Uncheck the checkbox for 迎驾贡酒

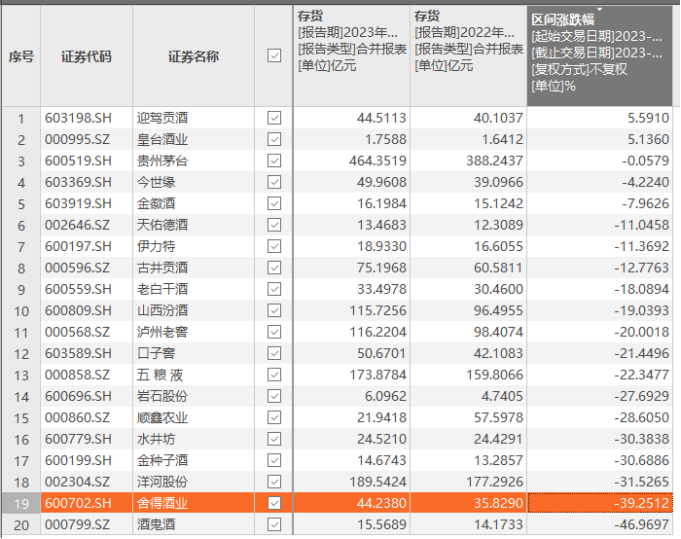(x=274, y=118)
